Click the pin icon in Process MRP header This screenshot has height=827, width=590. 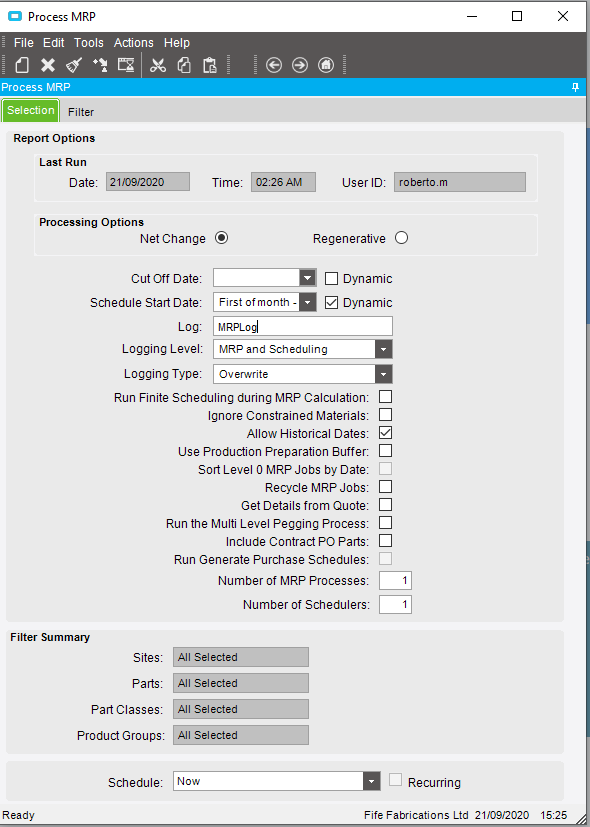click(575, 88)
